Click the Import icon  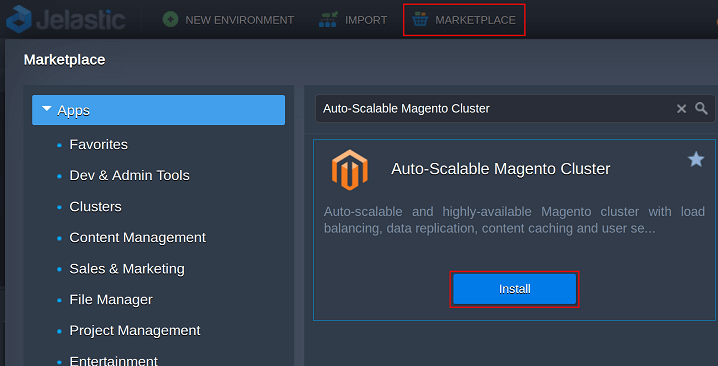(x=327, y=20)
